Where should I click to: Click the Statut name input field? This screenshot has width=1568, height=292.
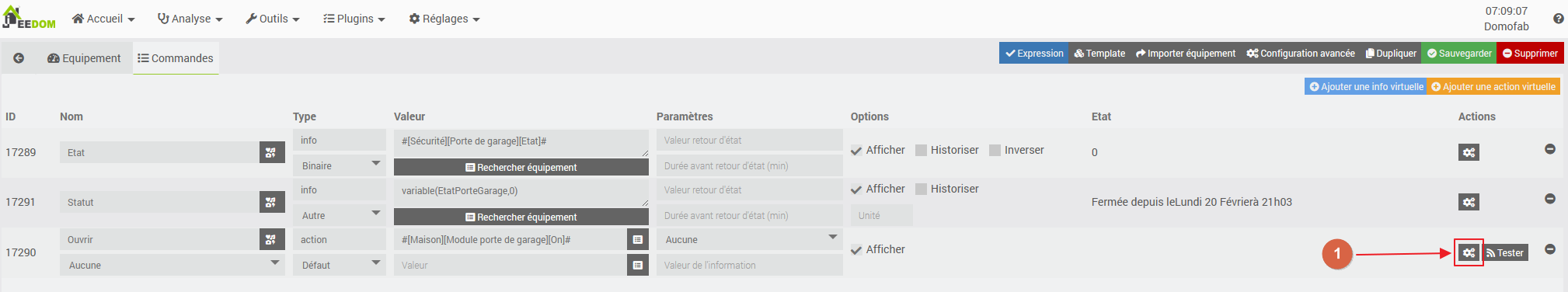click(x=159, y=202)
